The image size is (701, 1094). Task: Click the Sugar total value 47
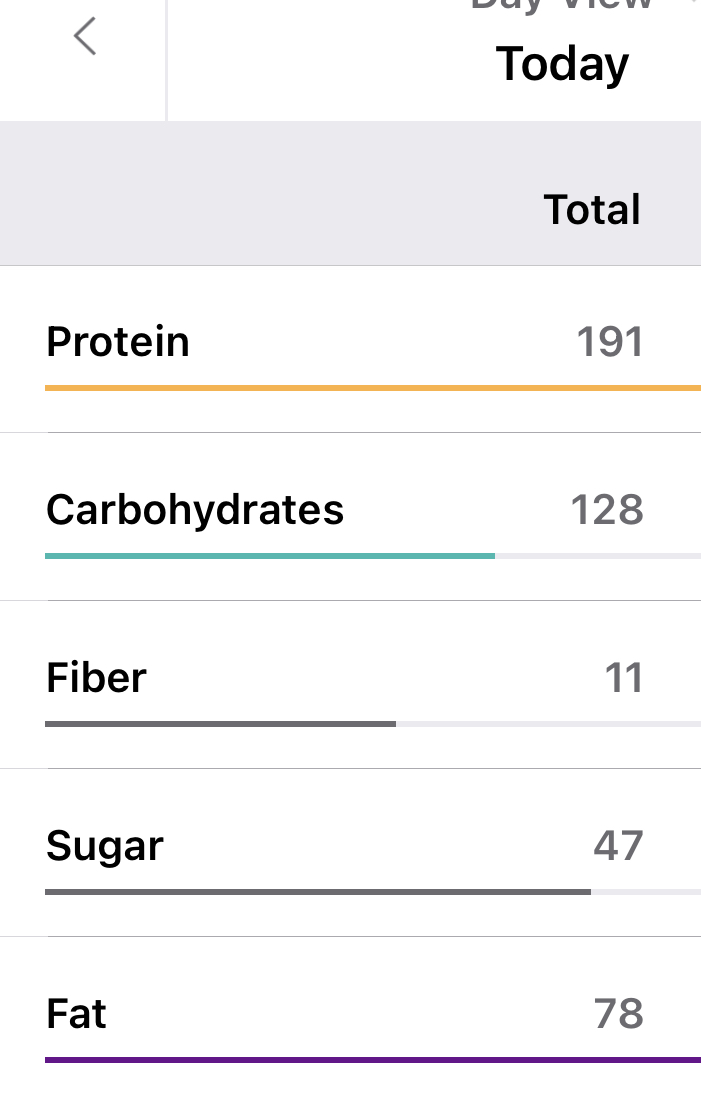click(618, 846)
